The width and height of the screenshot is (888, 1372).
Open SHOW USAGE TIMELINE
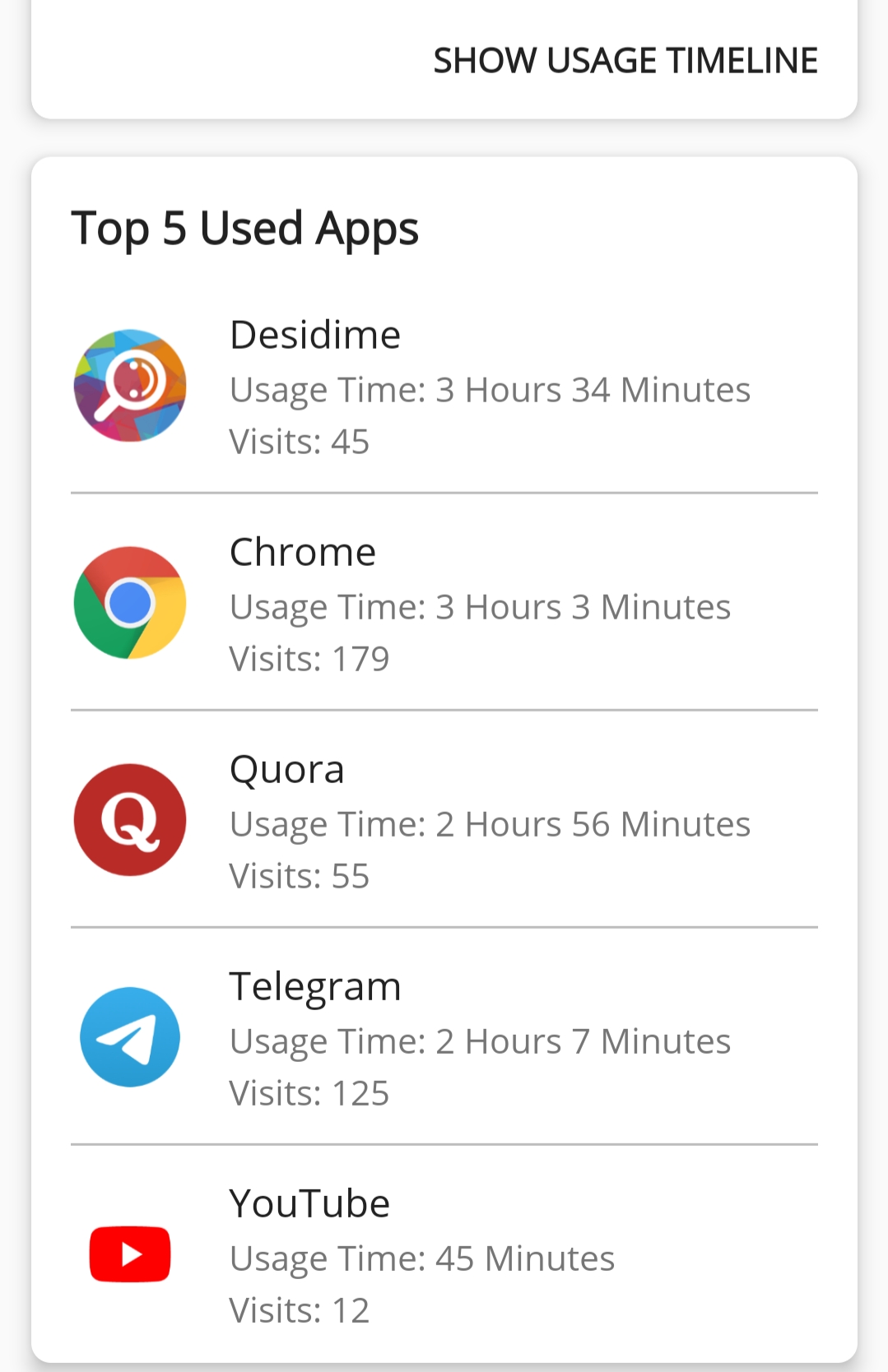tap(625, 61)
